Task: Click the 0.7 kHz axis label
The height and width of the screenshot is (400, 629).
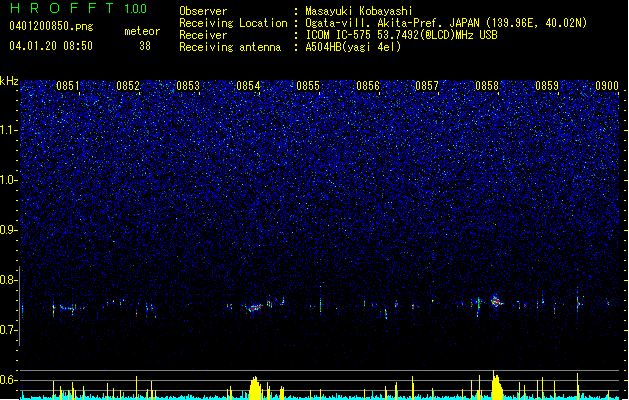Action: click(9, 330)
